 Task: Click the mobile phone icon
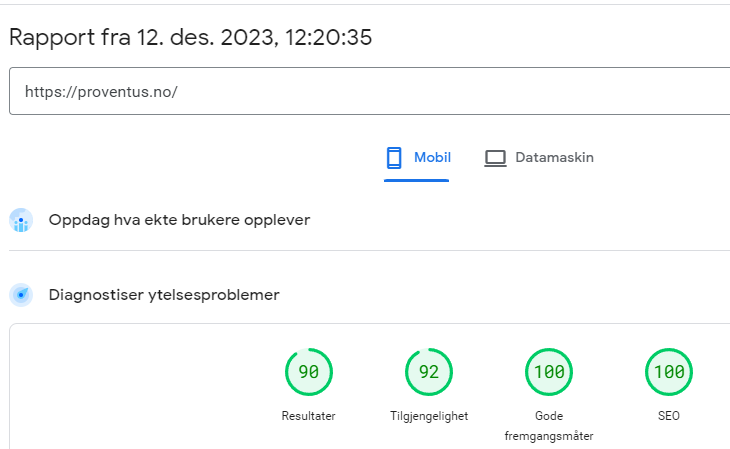tap(394, 158)
